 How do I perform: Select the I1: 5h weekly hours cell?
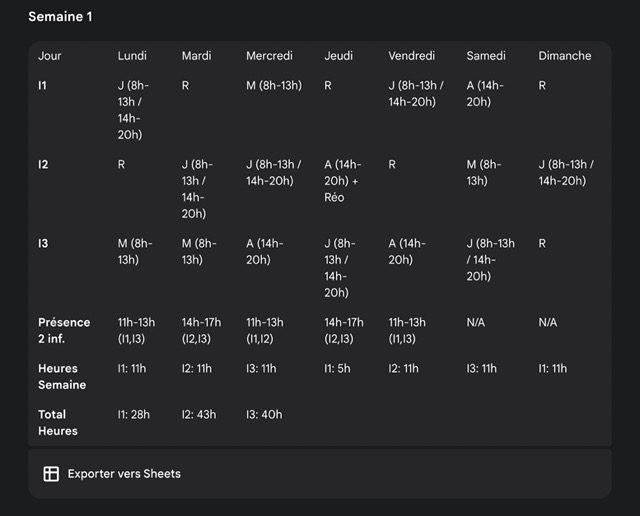click(338, 368)
